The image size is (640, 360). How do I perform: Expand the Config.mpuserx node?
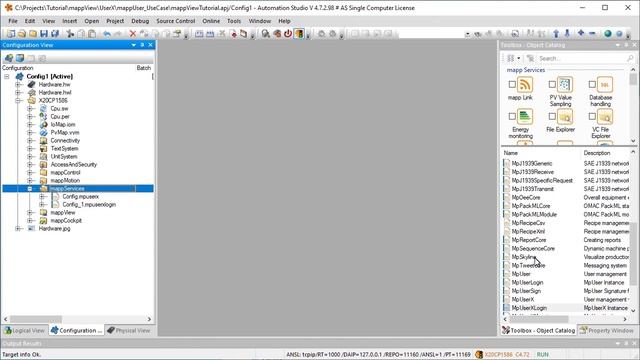pos(42,196)
